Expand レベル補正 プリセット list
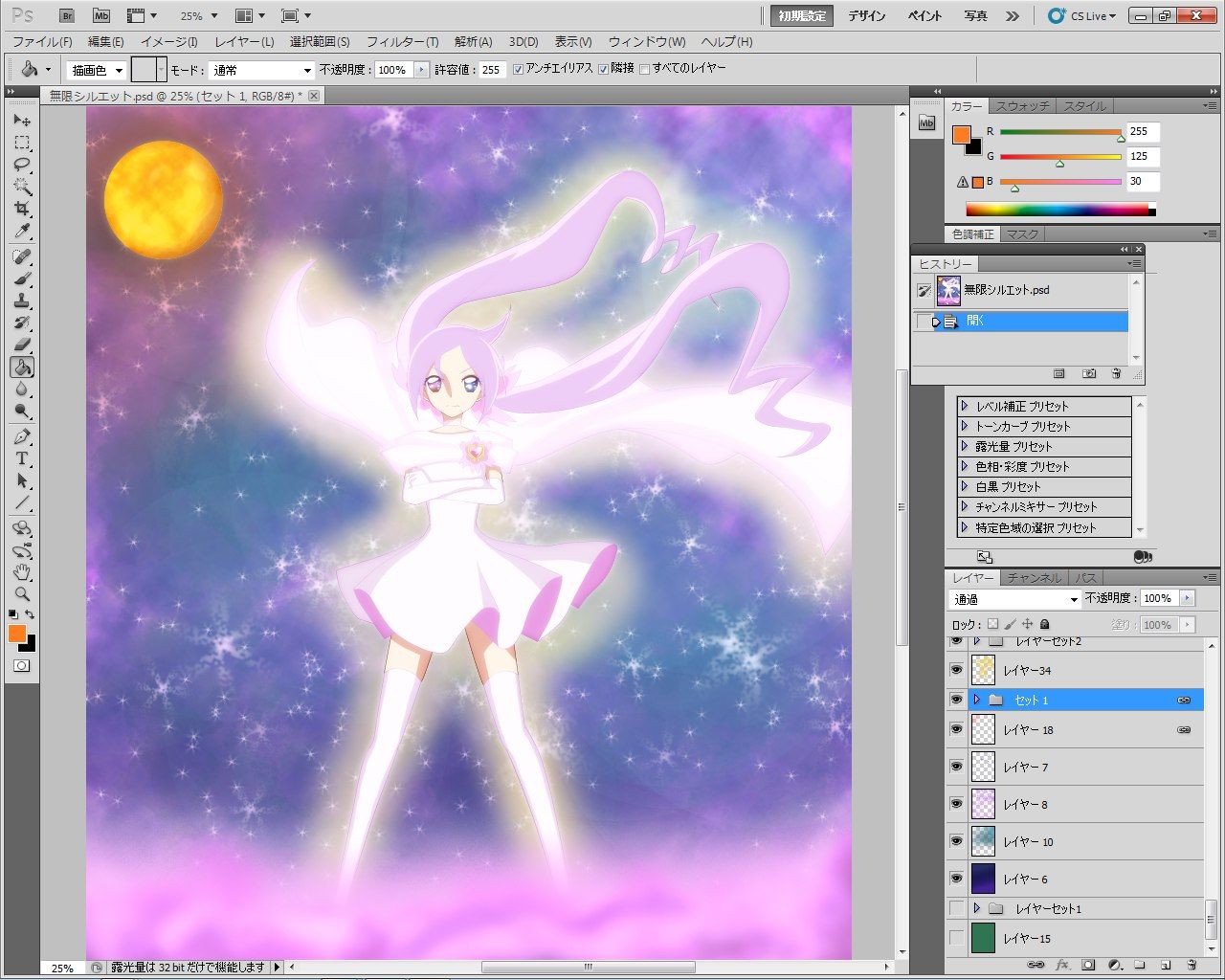The image size is (1225, 980). [x=965, y=406]
